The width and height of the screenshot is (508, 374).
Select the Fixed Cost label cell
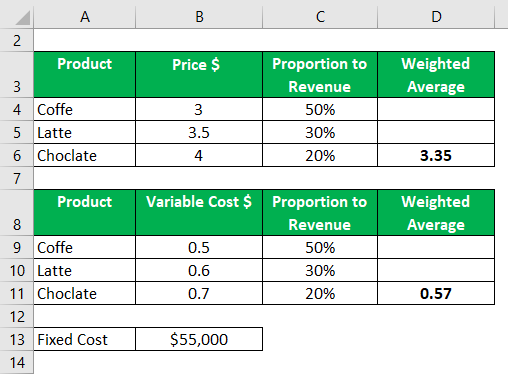(85, 339)
